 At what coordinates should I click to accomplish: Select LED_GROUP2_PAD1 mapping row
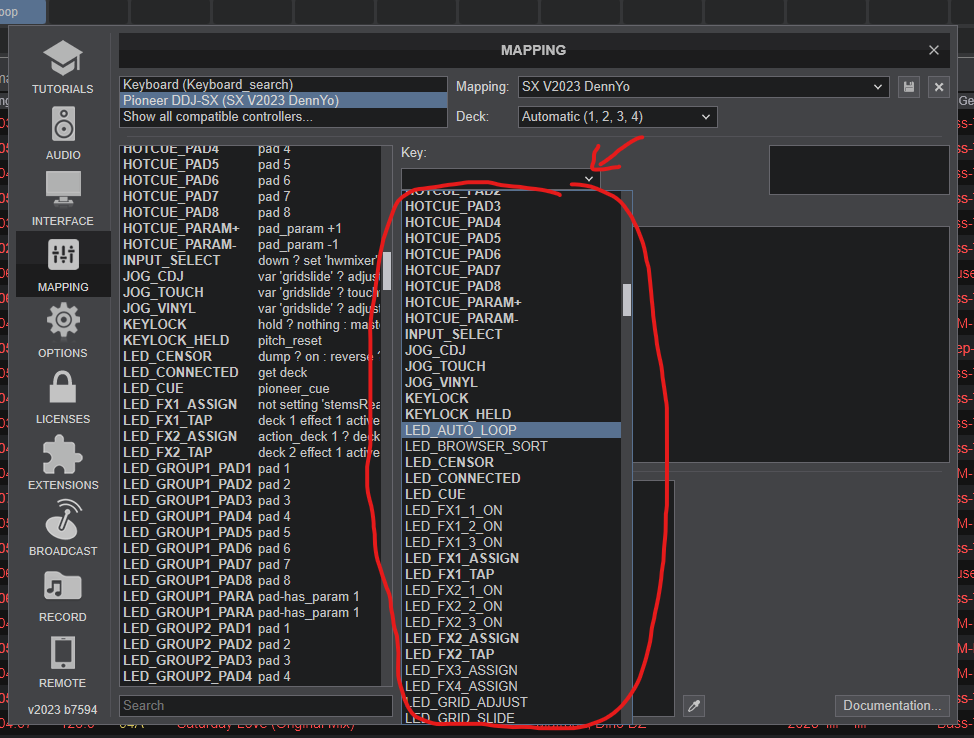[x=251, y=629]
